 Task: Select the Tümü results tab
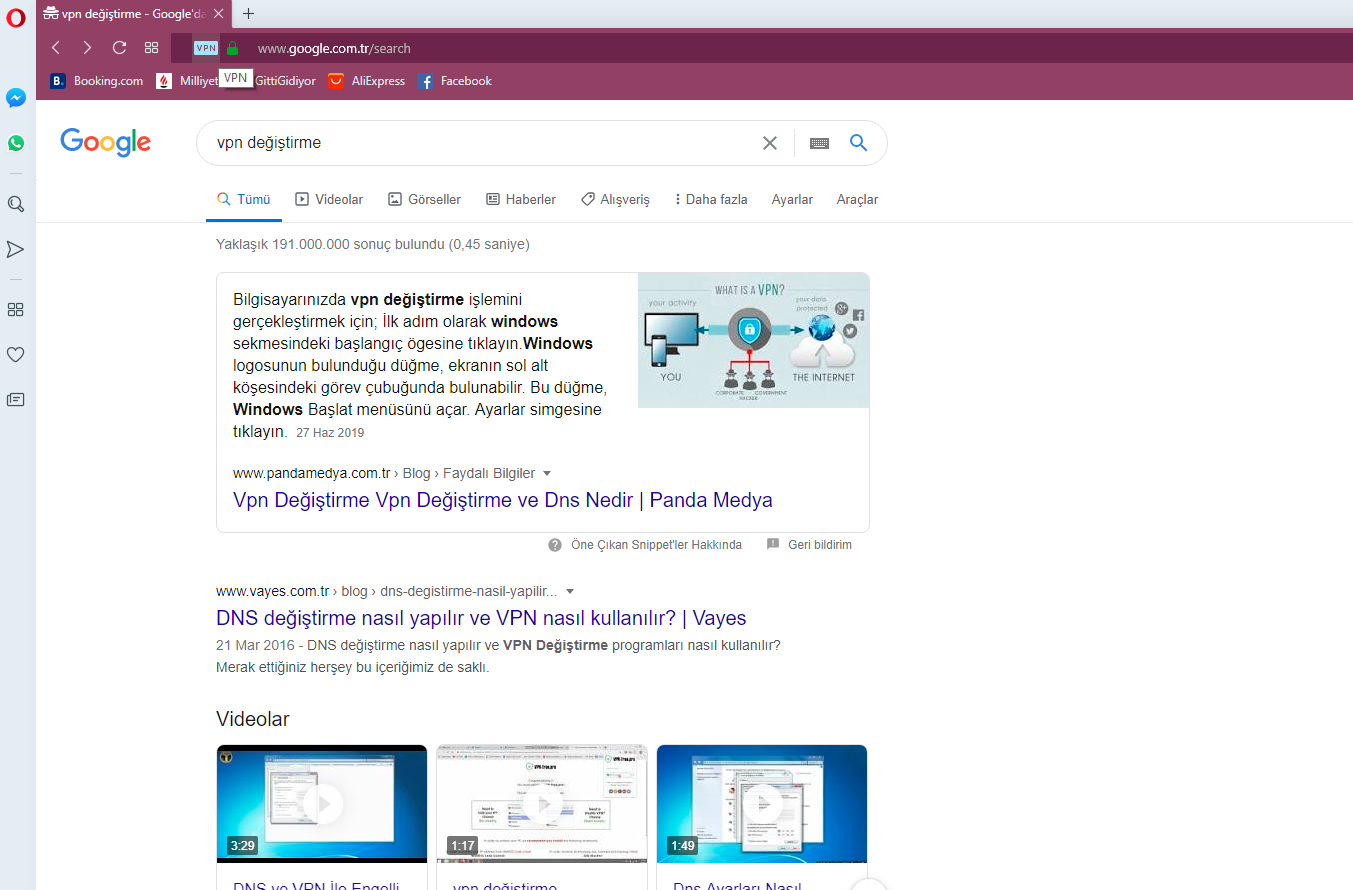(244, 200)
